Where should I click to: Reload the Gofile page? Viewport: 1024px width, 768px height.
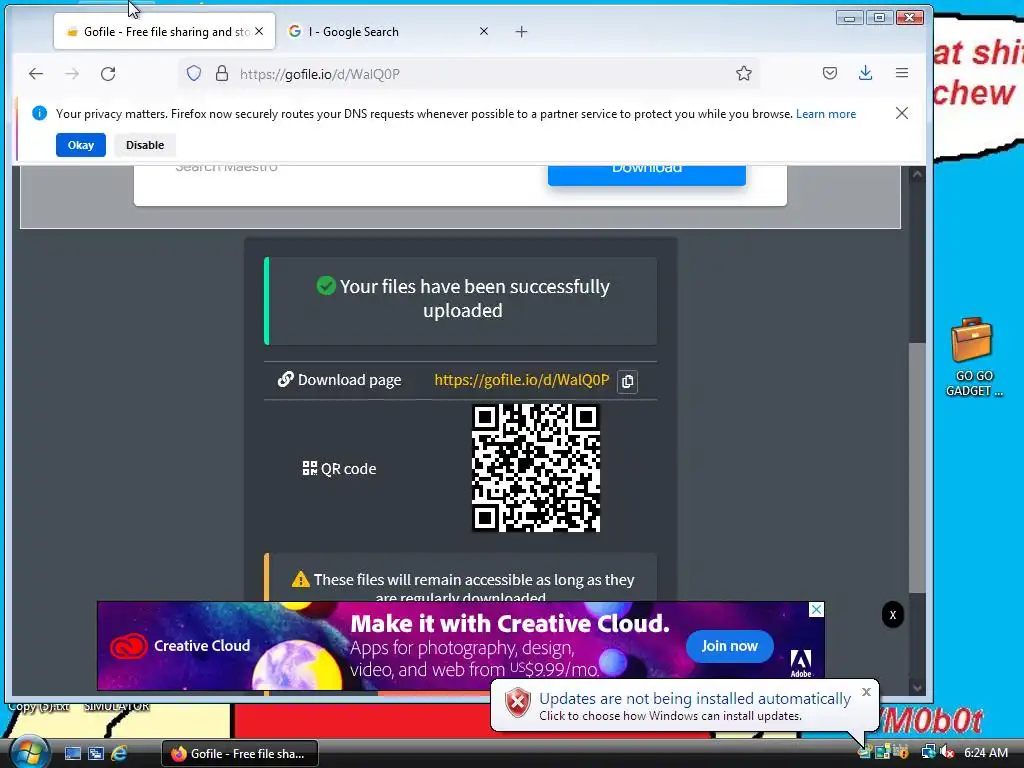click(x=108, y=74)
